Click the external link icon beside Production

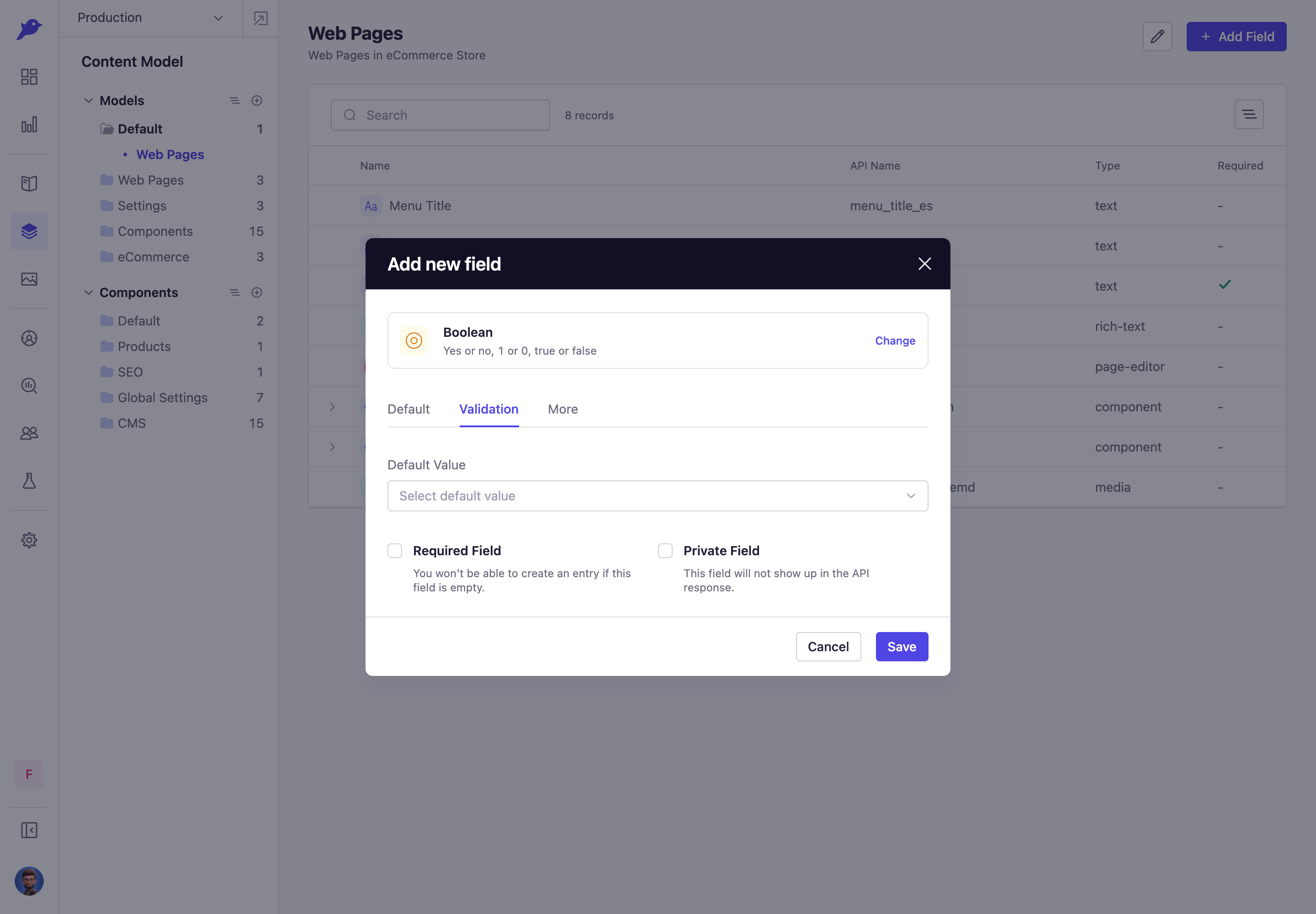pos(260,18)
